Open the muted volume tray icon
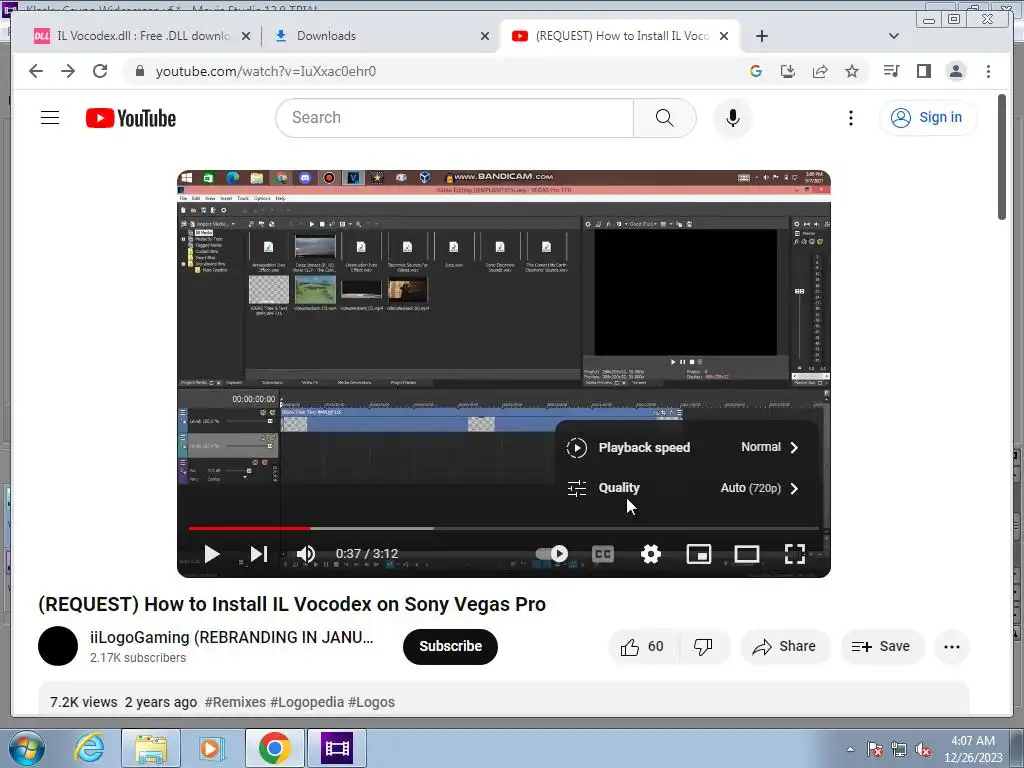Viewport: 1024px width, 768px height. pyautogui.click(x=923, y=750)
